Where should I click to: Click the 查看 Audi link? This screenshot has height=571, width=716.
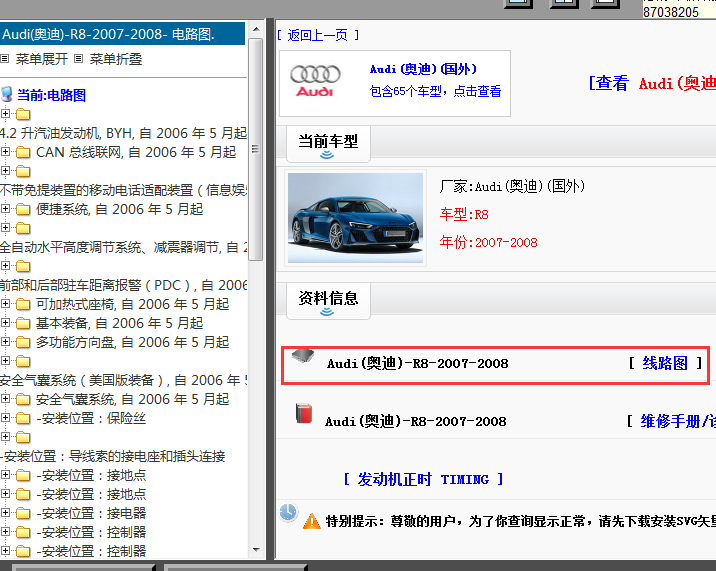pyautogui.click(x=652, y=83)
